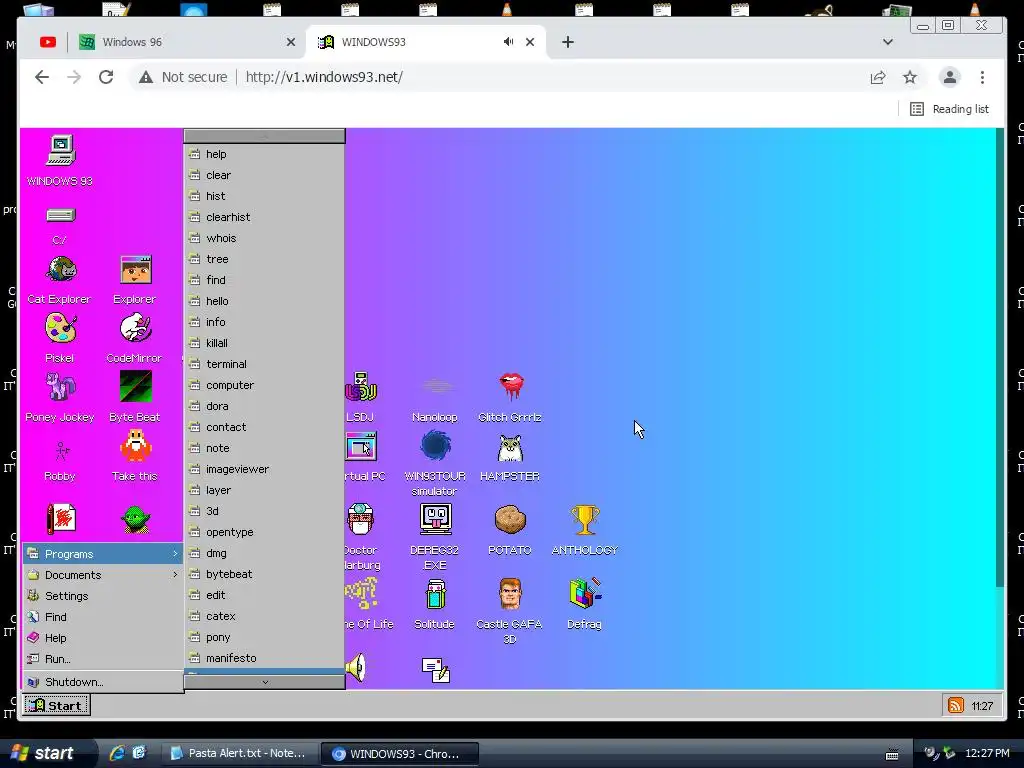Viewport: 1024px width, 768px height.
Task: Open Chrome profile avatar
Action: [950, 77]
